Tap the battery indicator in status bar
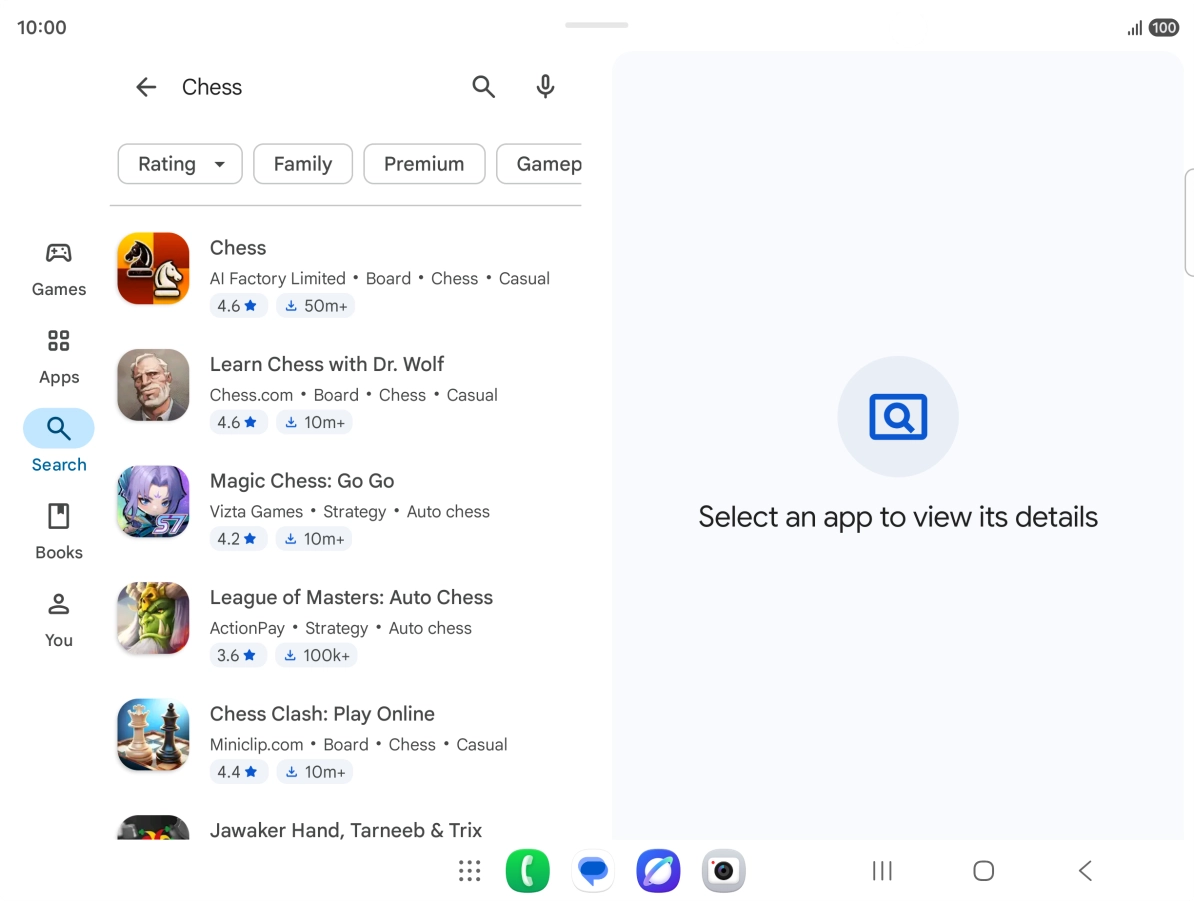 (x=1164, y=28)
